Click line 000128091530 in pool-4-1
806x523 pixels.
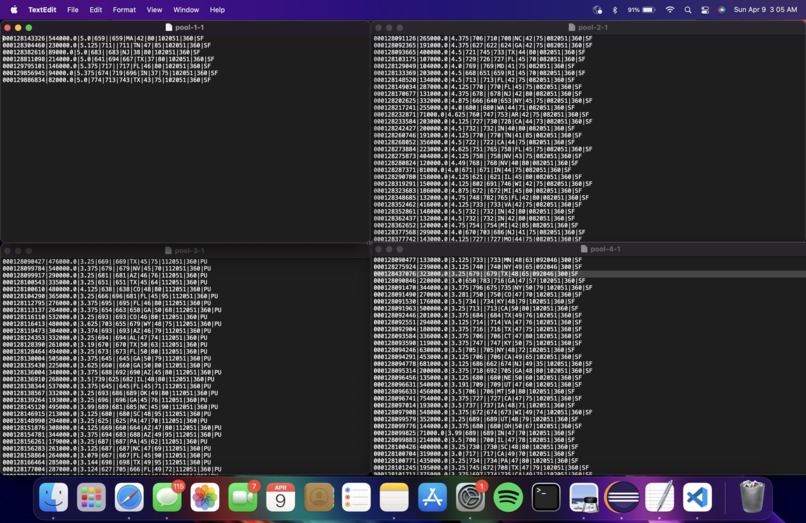coord(478,301)
